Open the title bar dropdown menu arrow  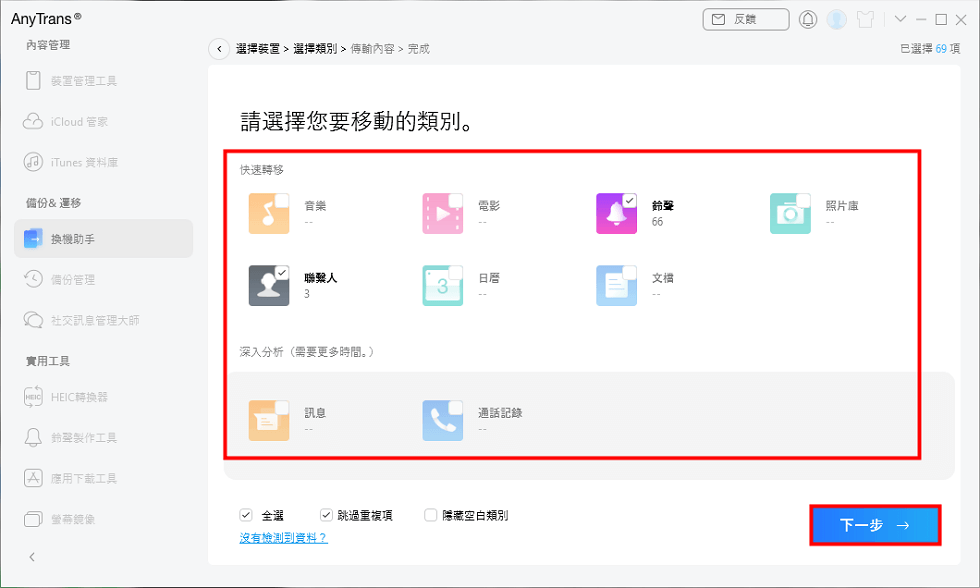point(900,19)
